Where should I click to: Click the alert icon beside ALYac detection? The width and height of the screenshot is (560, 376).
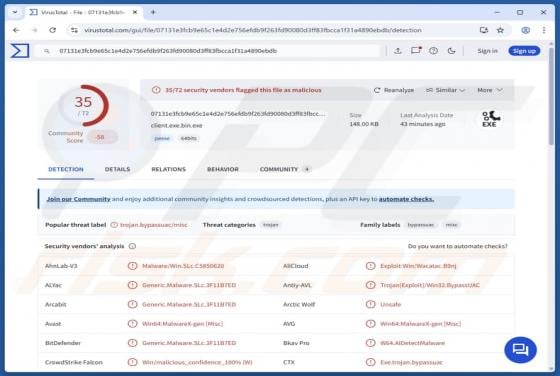(x=132, y=285)
